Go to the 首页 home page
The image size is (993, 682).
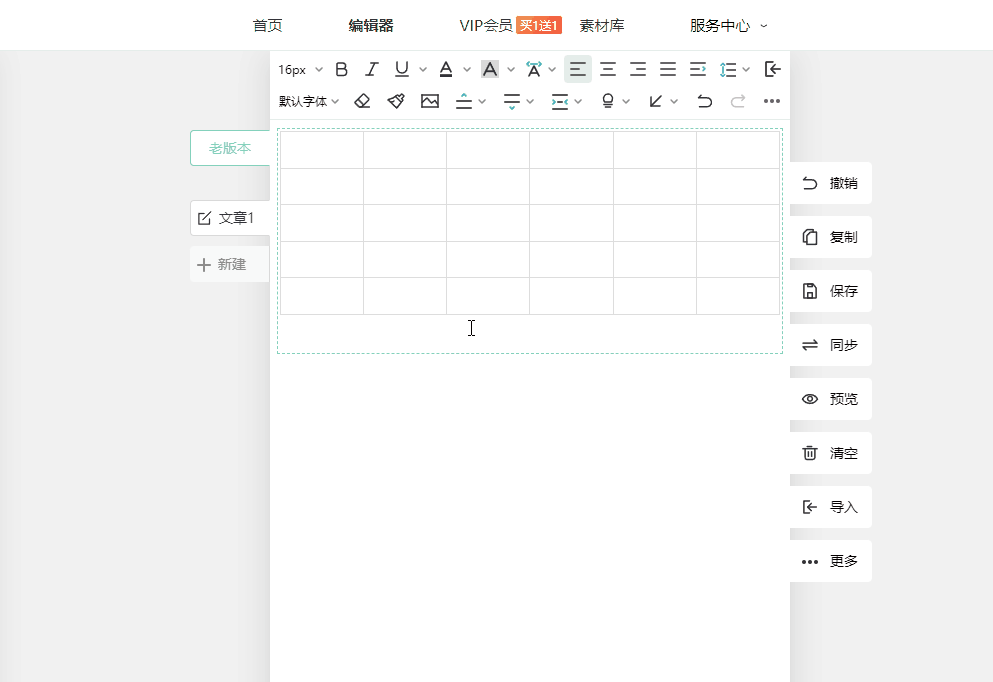[x=267, y=25]
